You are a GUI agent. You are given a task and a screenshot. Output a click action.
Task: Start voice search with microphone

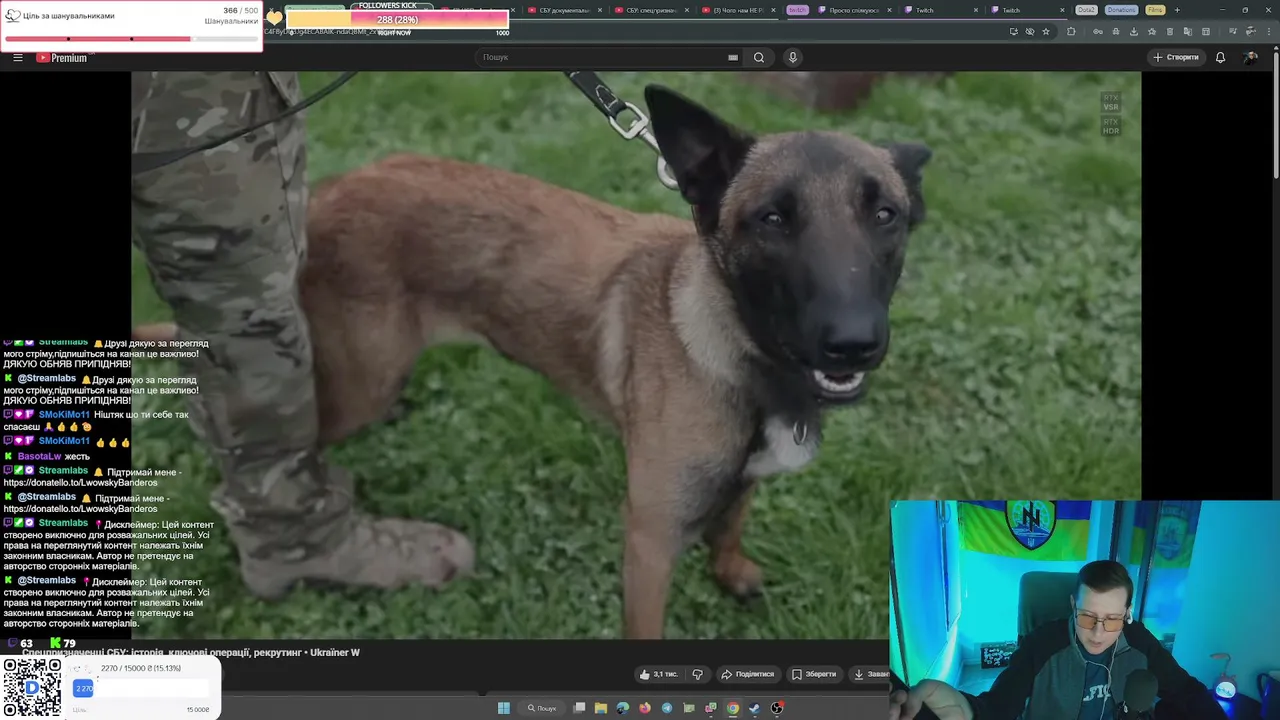tap(793, 57)
